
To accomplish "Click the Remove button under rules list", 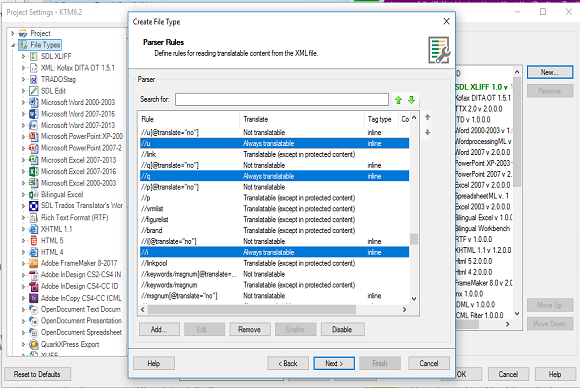I will 250,329.
